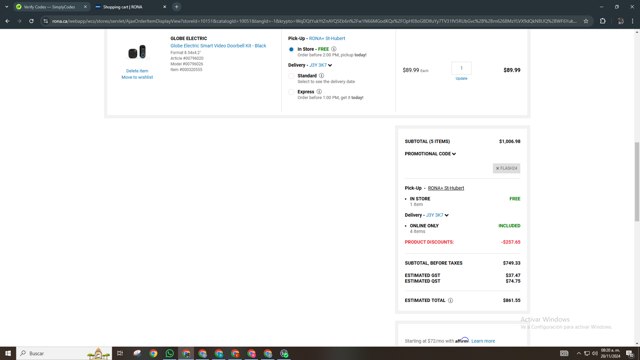Switch to the Shopping cart RONA tab
640x360 pixels.
coord(130,7)
